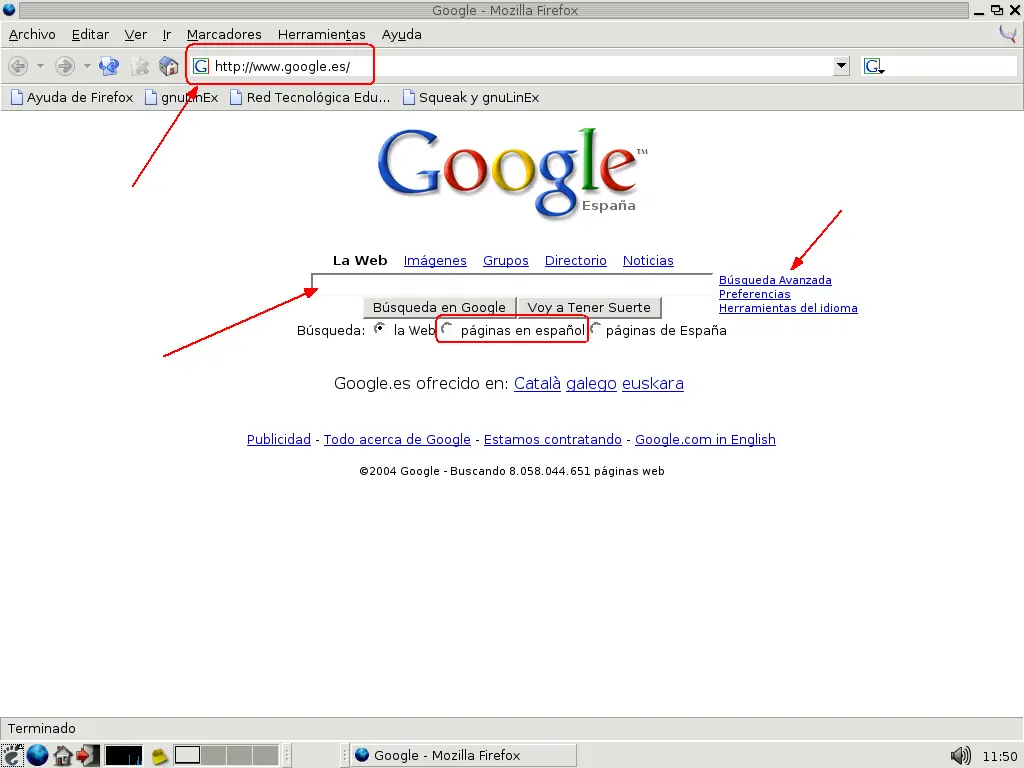Switch to the second workspace
This screenshot has width=1024, height=768.
pyautogui.click(x=213, y=756)
